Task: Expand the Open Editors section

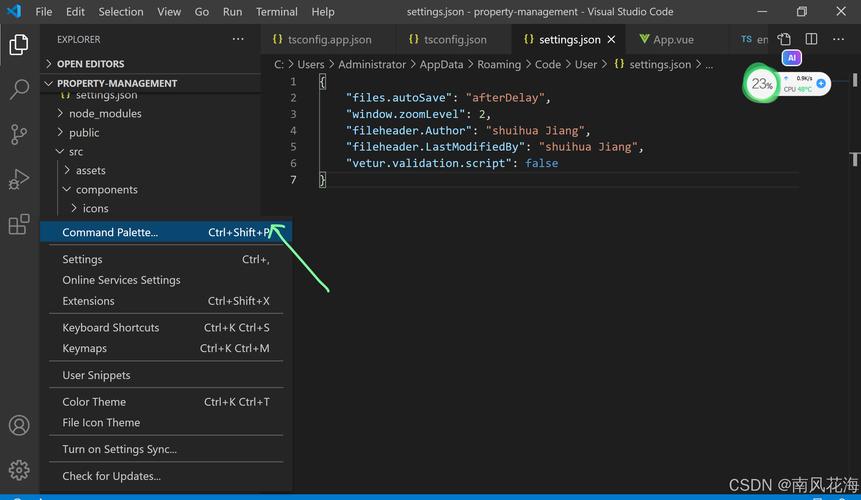Action: (150, 64)
